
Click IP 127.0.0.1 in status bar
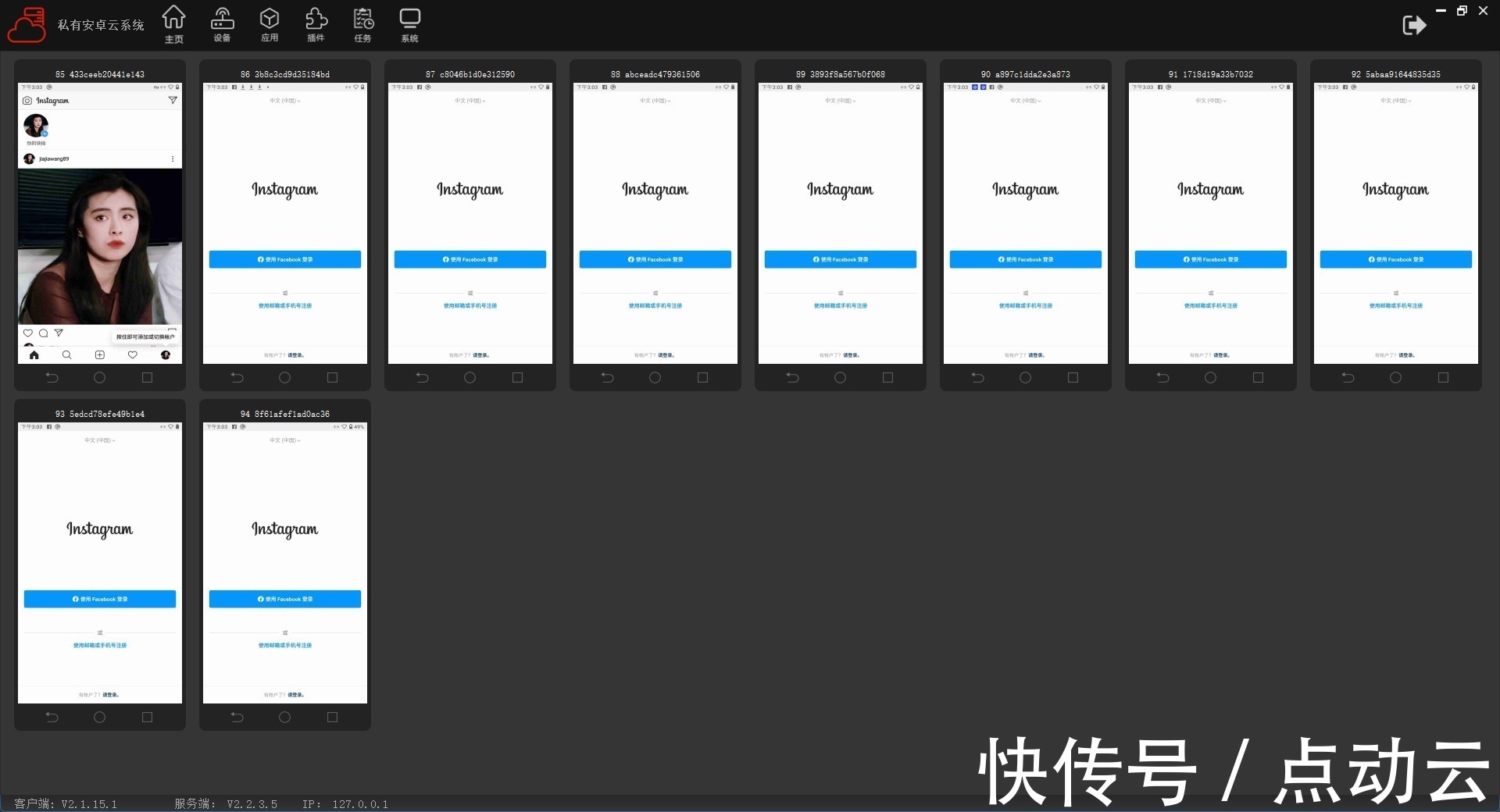pyautogui.click(x=345, y=804)
